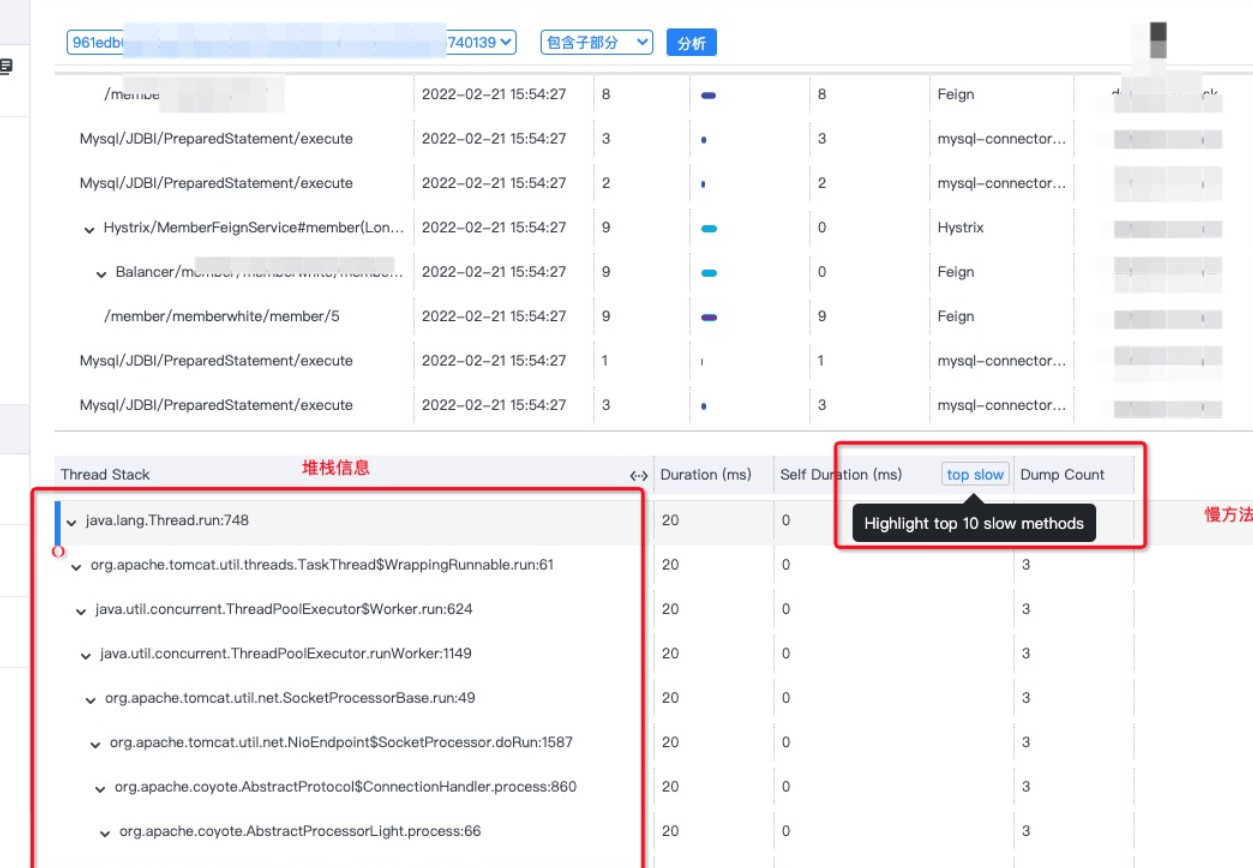1253x868 pixels.
Task: Collapse java.lang.Thread.run:748 stack node
Action: pyautogui.click(x=71, y=522)
